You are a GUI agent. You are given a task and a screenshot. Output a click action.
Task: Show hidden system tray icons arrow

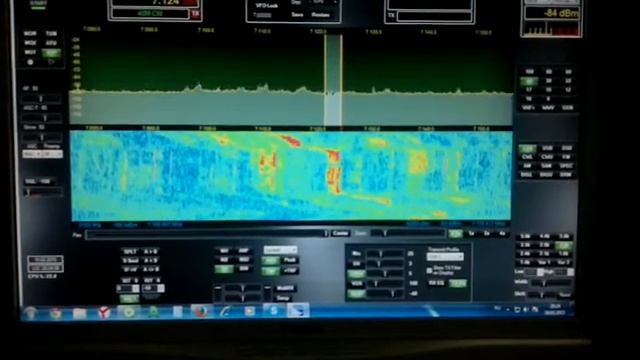click(507, 310)
